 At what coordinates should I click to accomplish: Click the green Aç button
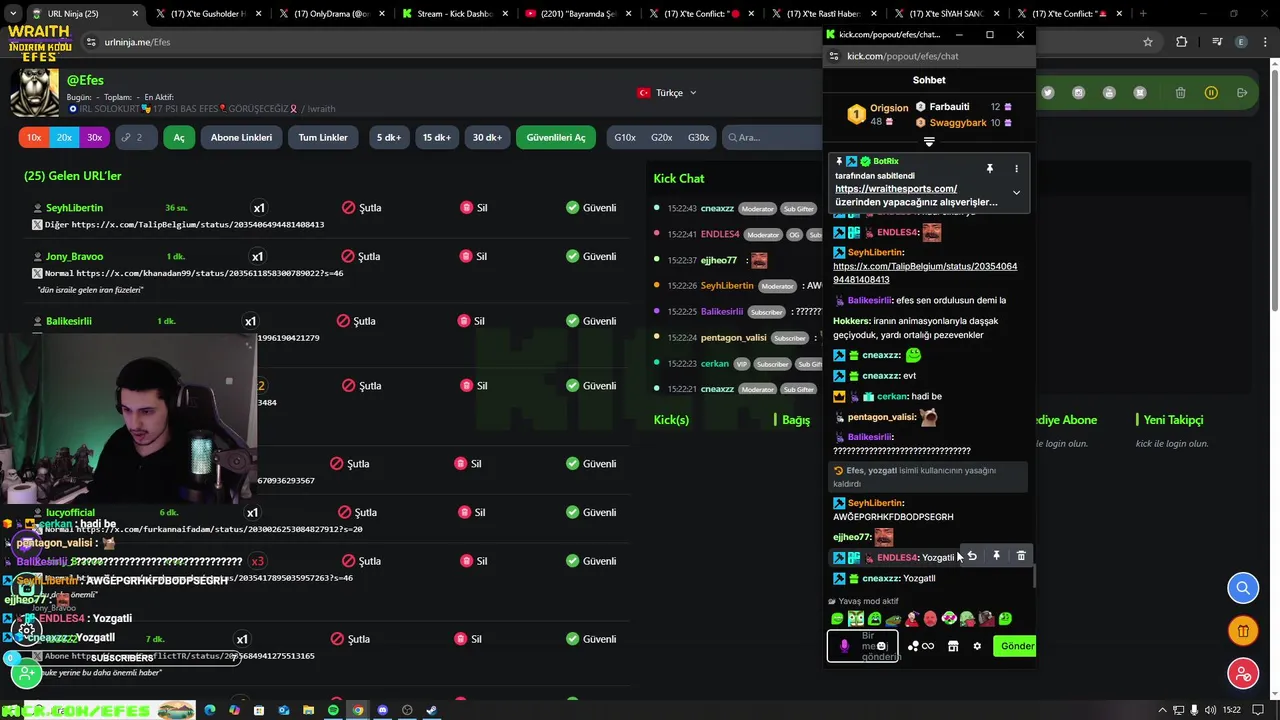coord(179,137)
